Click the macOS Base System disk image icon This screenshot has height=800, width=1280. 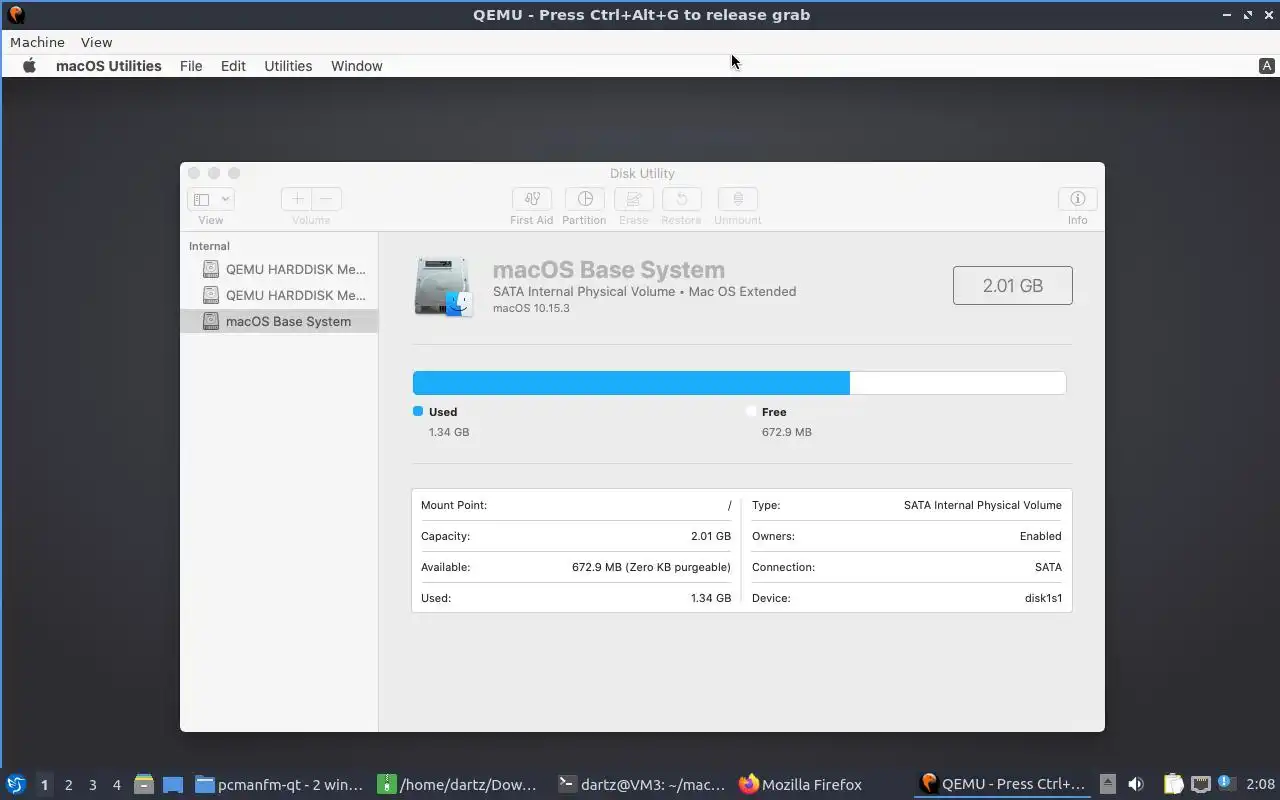coord(443,287)
